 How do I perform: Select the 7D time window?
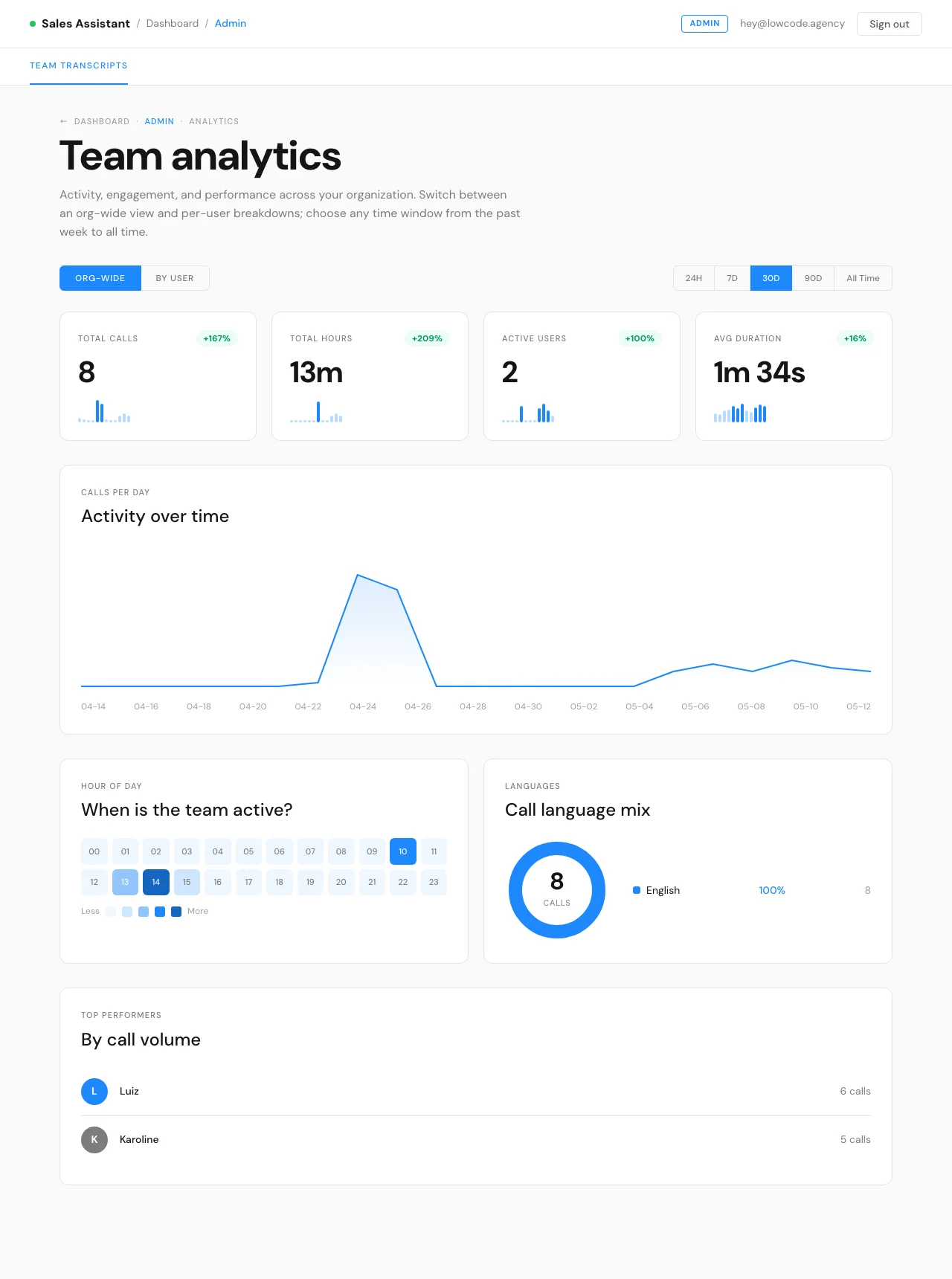click(x=733, y=278)
